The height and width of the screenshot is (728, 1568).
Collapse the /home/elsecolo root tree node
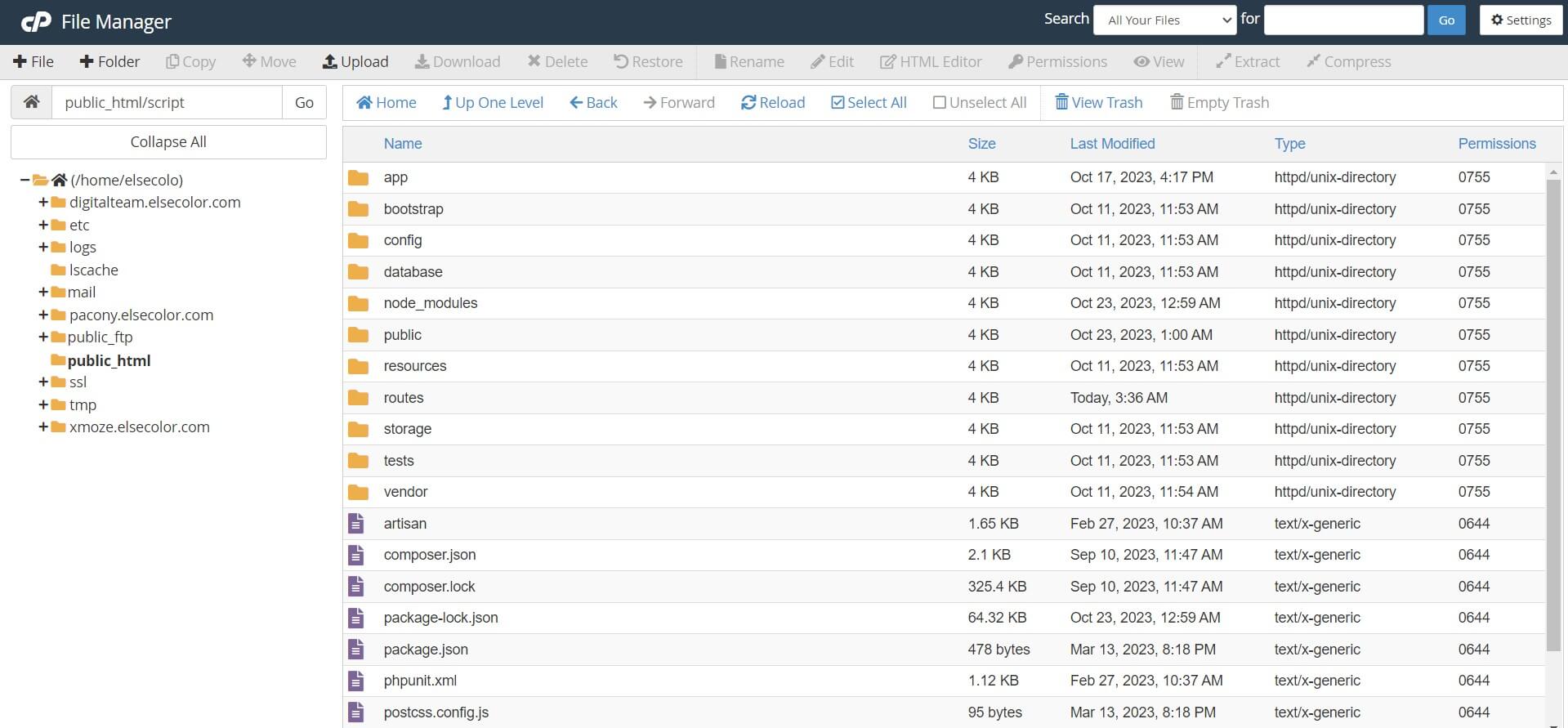point(25,180)
